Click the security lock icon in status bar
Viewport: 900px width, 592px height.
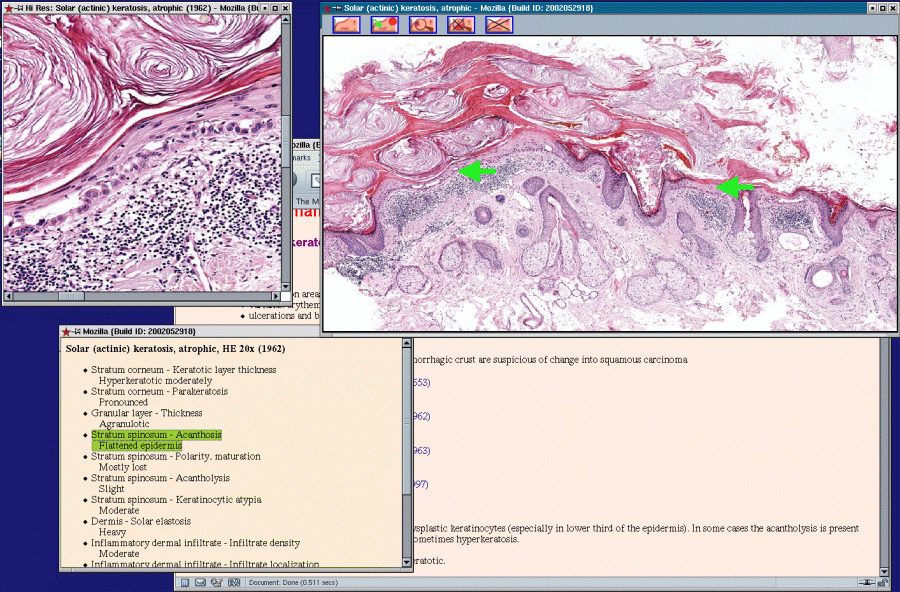pyautogui.click(x=882, y=583)
